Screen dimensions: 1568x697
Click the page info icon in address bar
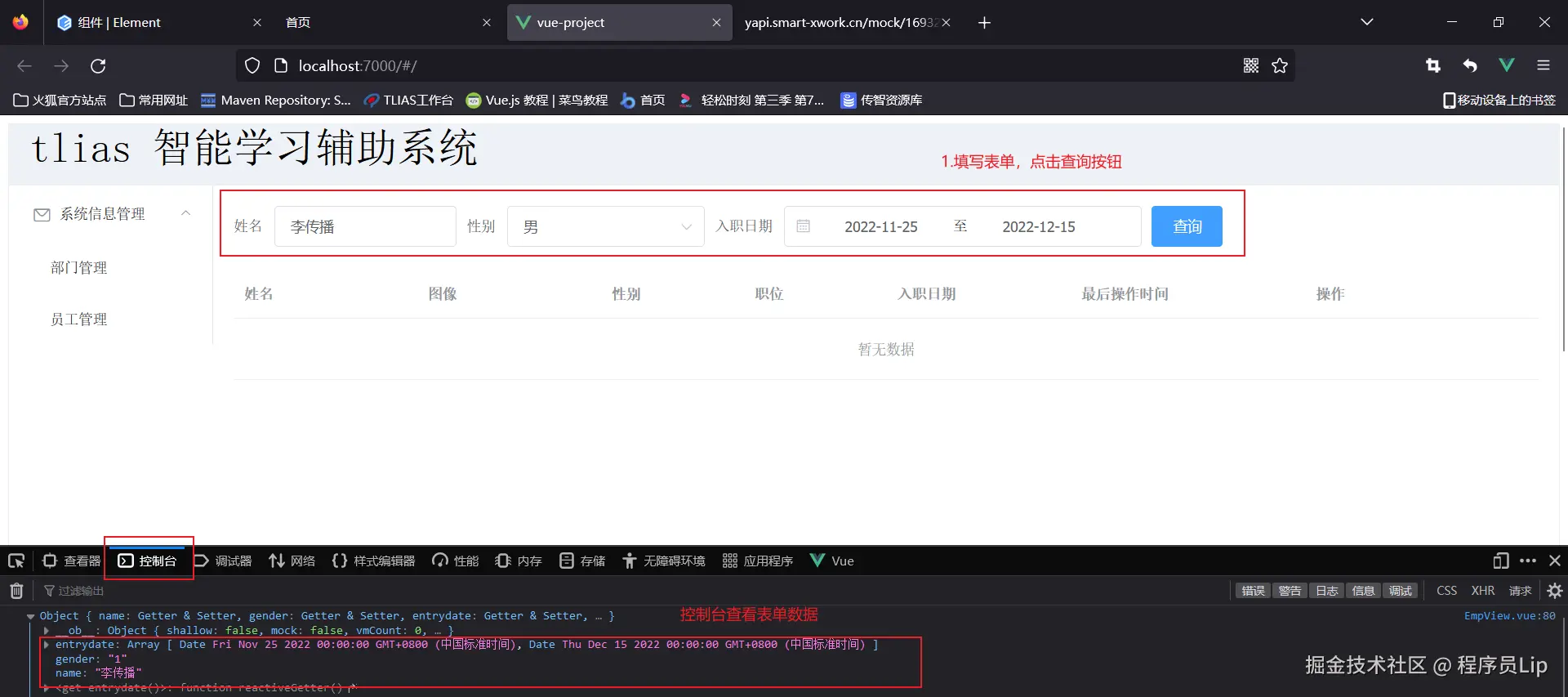tap(280, 65)
